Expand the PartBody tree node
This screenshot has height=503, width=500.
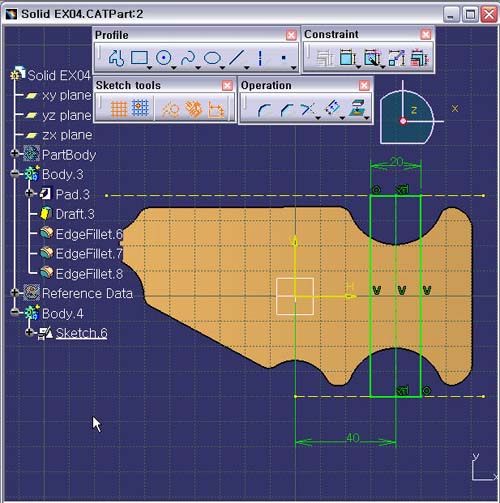coord(14,154)
